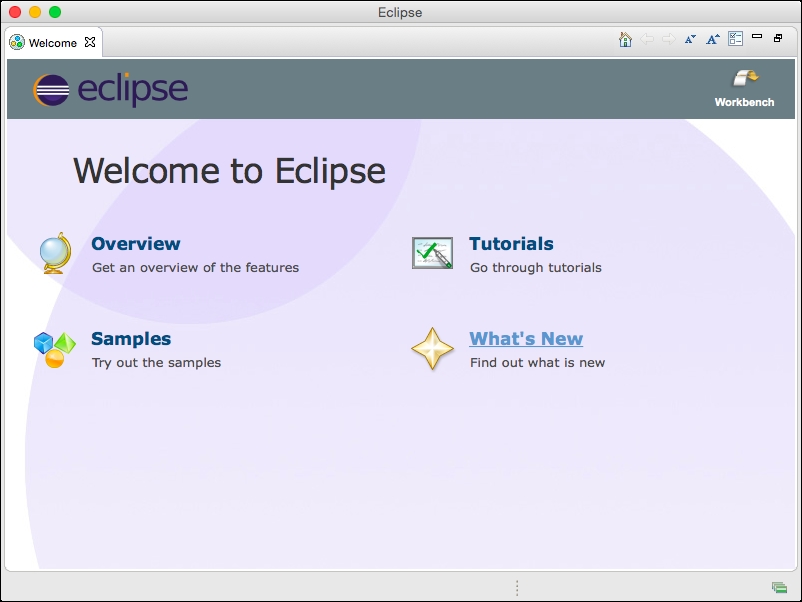Screen dimensions: 802x602
Task: Open the Samples link
Action: (x=131, y=339)
